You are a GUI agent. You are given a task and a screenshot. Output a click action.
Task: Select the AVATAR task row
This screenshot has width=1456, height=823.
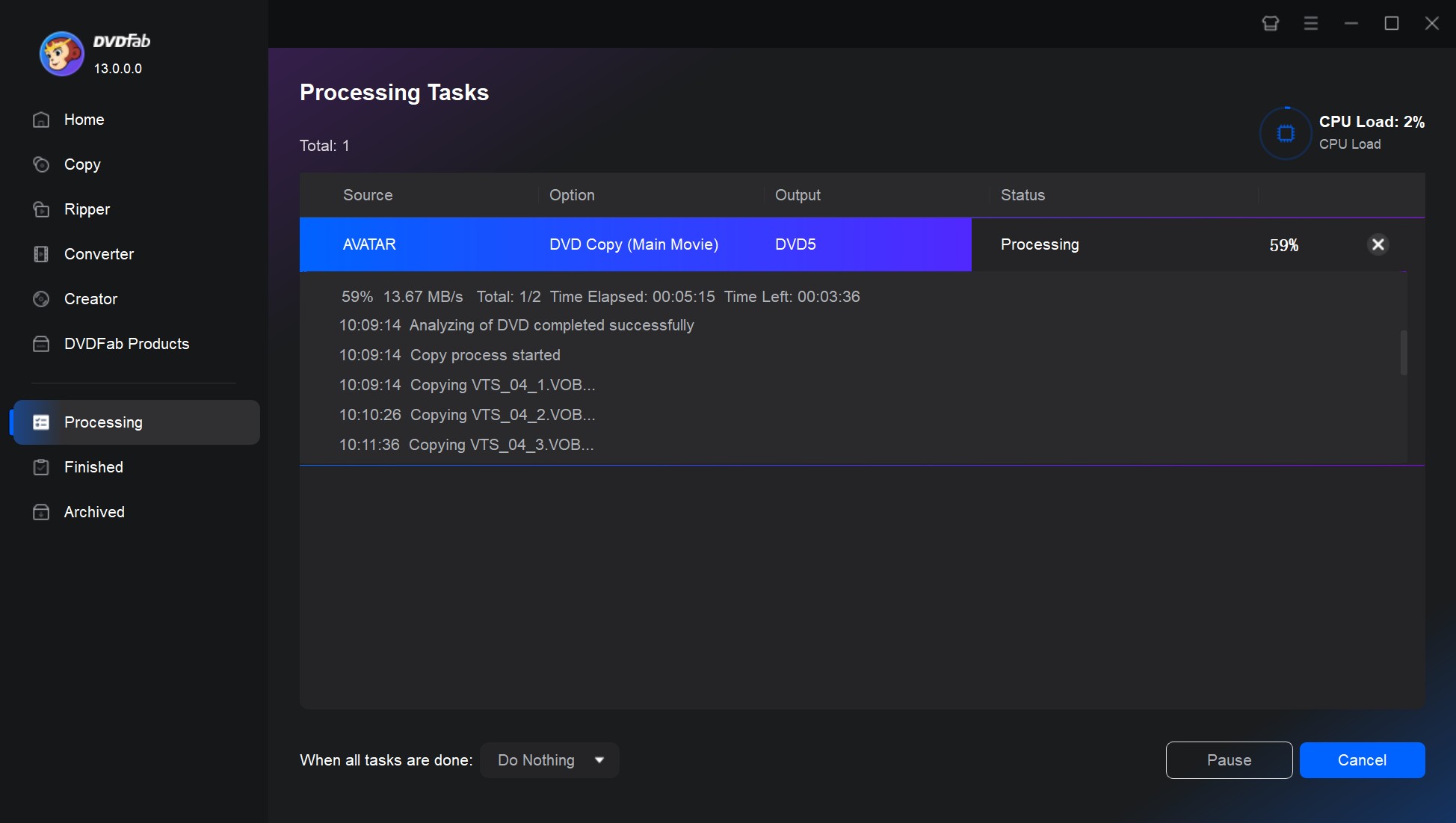tap(635, 244)
